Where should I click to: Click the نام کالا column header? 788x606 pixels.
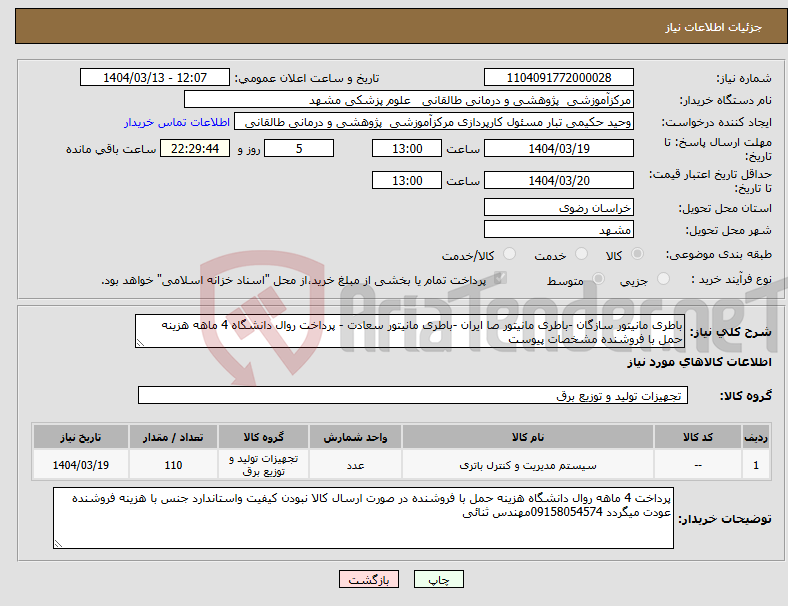528,437
